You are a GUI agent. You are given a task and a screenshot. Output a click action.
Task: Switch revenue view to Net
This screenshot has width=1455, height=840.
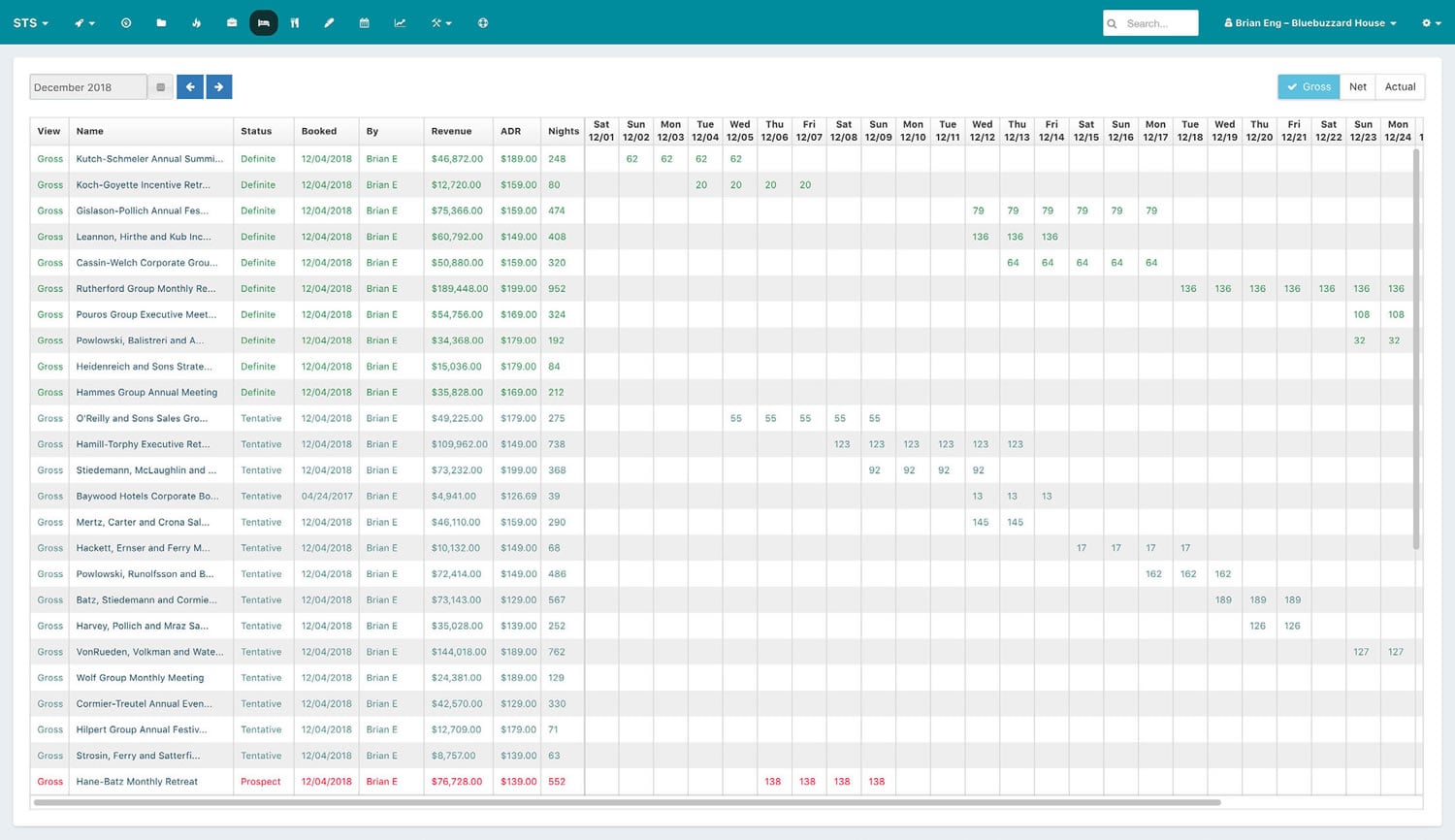tap(1358, 86)
